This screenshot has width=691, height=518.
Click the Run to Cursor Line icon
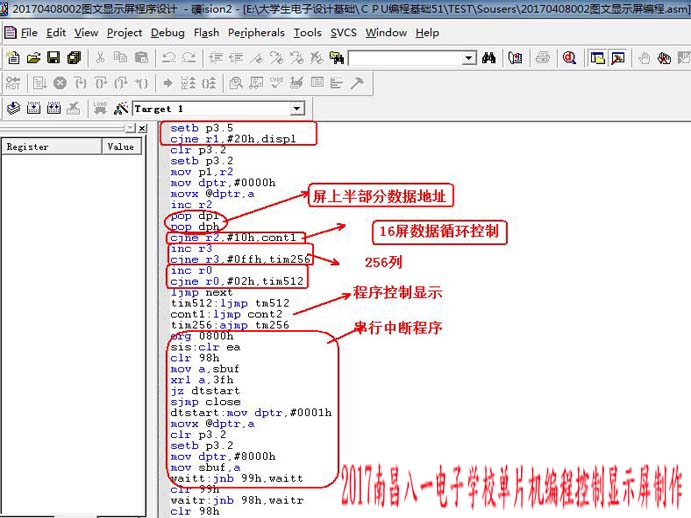click(141, 83)
